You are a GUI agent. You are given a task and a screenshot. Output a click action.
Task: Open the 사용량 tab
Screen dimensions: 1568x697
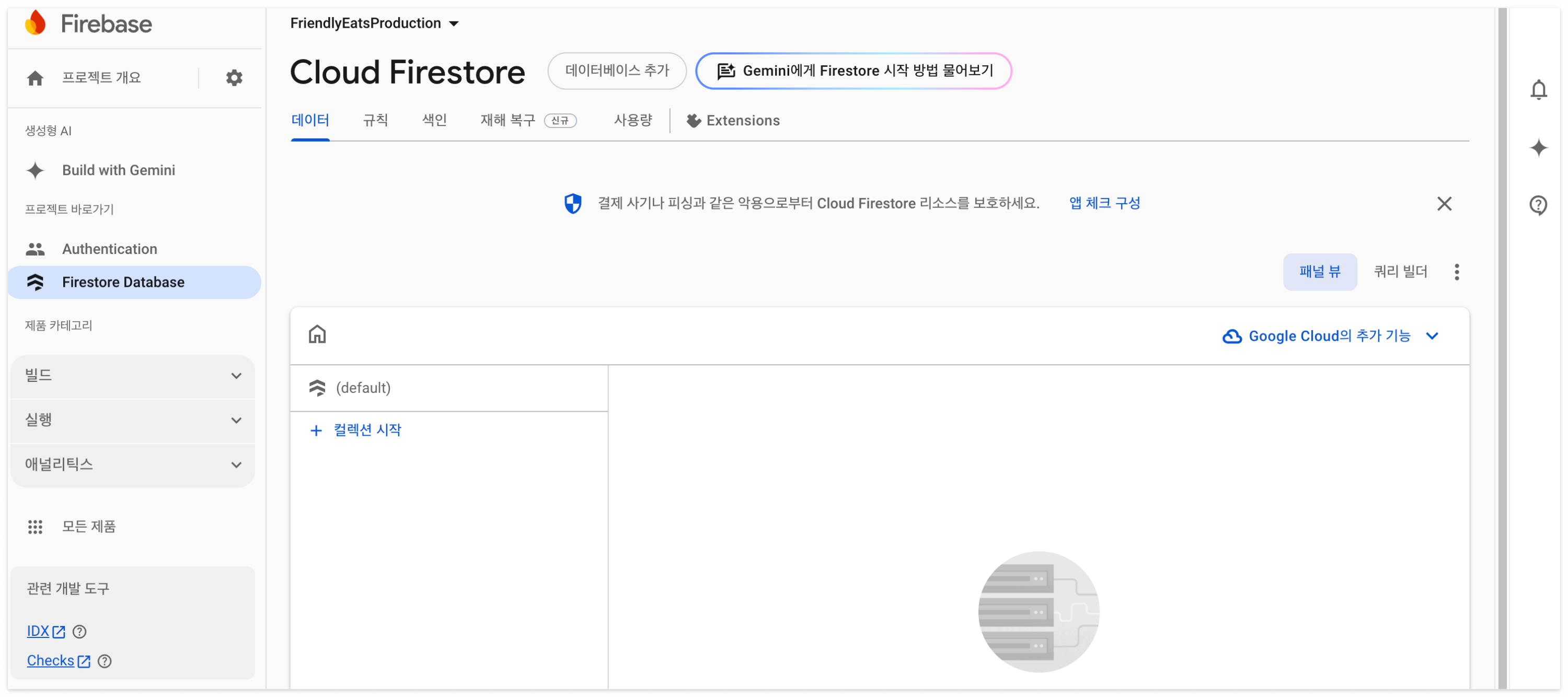[x=632, y=121]
